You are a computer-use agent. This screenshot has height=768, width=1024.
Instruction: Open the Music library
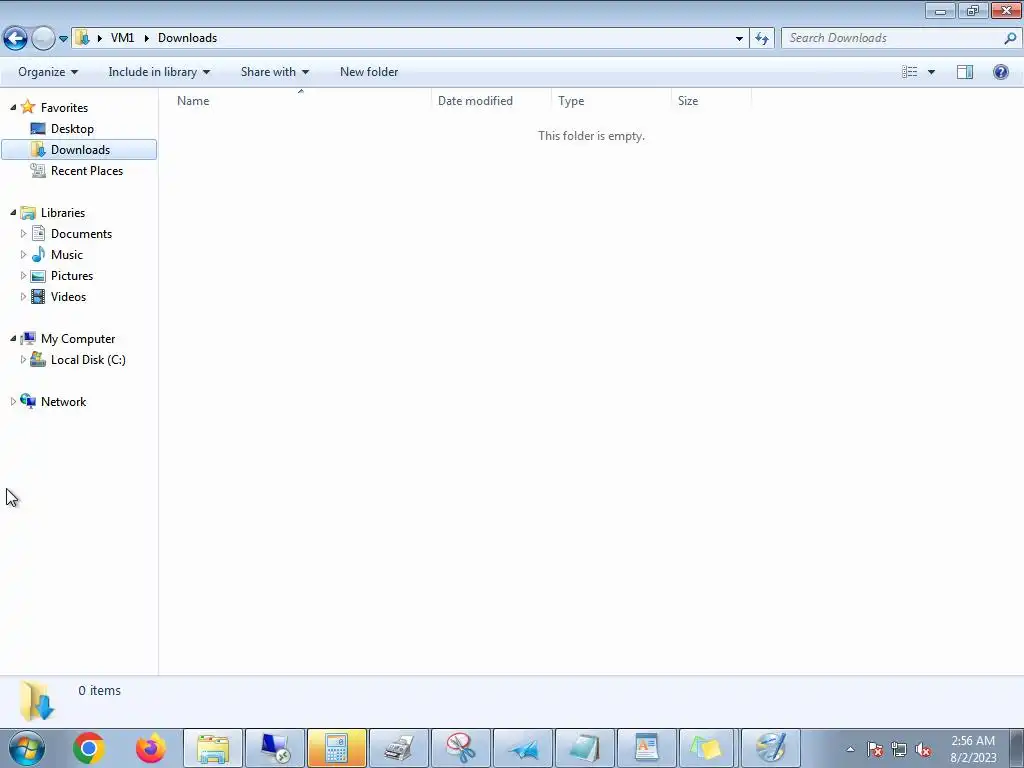[67, 255]
